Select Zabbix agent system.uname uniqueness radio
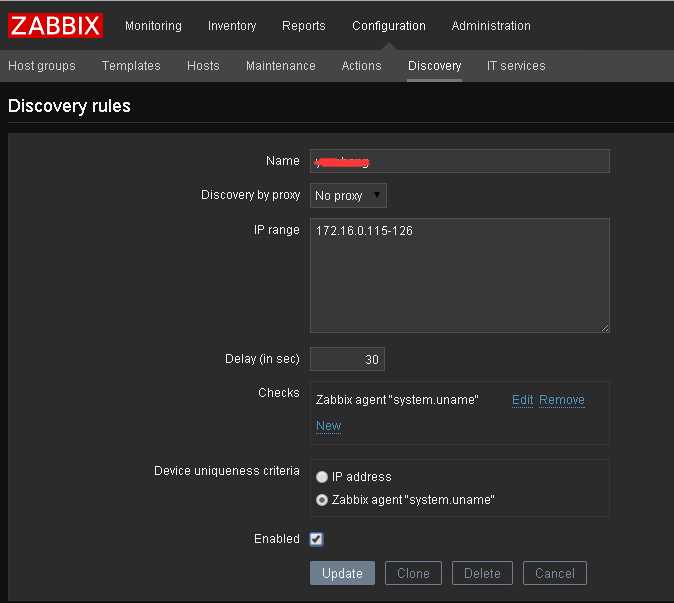 (x=322, y=500)
